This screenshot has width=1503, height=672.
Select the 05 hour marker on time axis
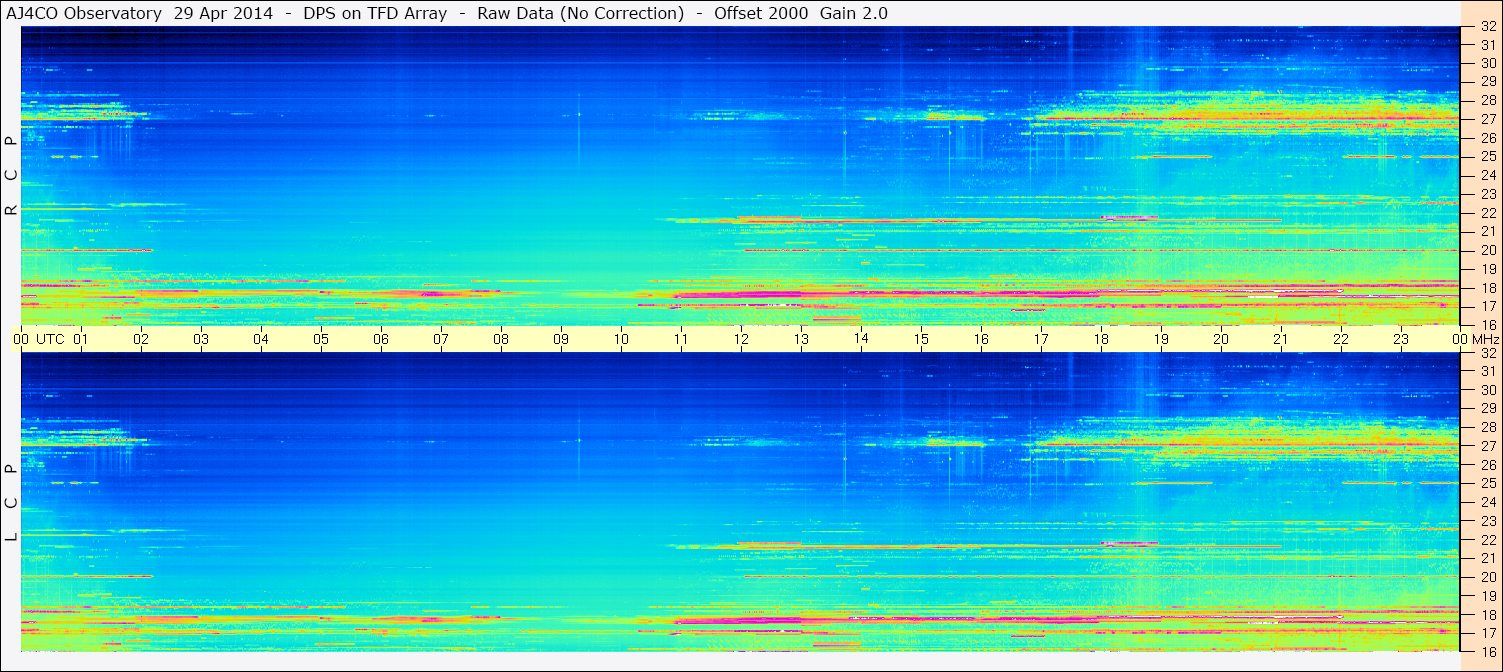tap(321, 339)
